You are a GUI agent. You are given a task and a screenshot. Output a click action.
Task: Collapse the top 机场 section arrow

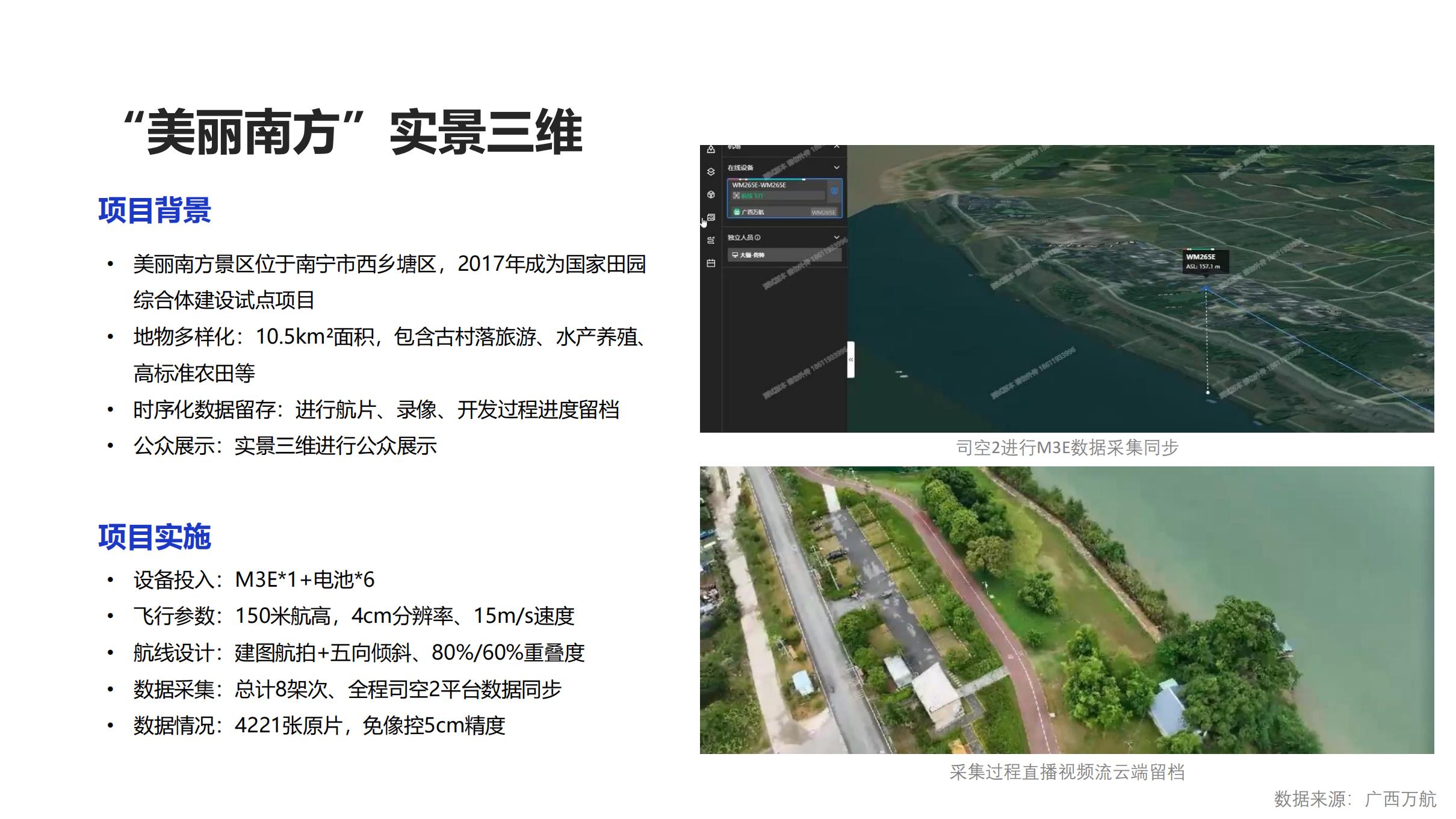[836, 147]
